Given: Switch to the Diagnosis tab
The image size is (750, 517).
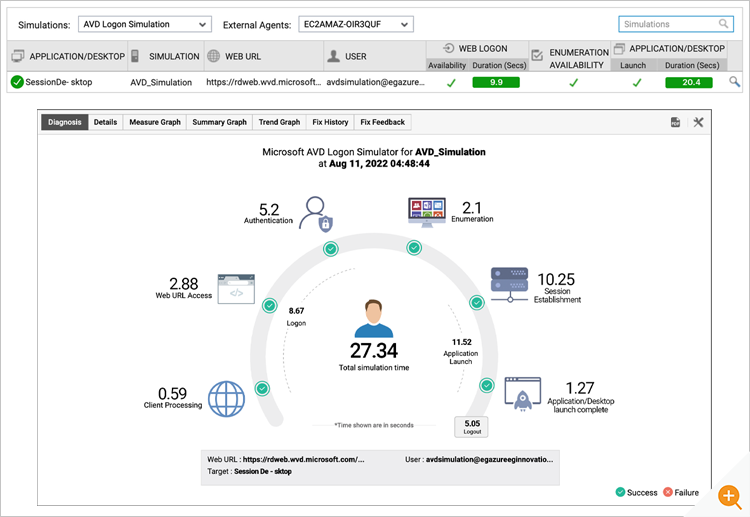Looking at the screenshot, I should tap(65, 122).
